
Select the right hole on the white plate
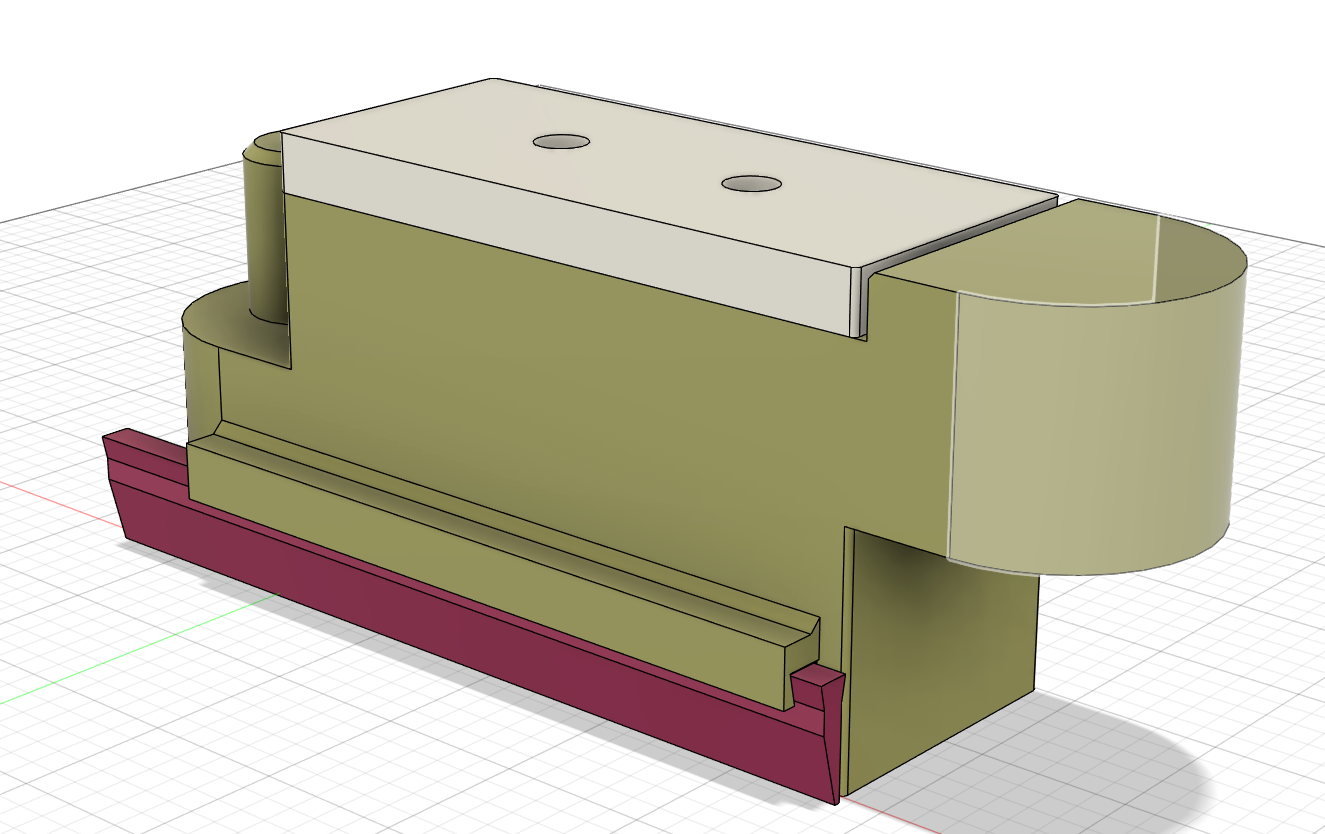751,184
